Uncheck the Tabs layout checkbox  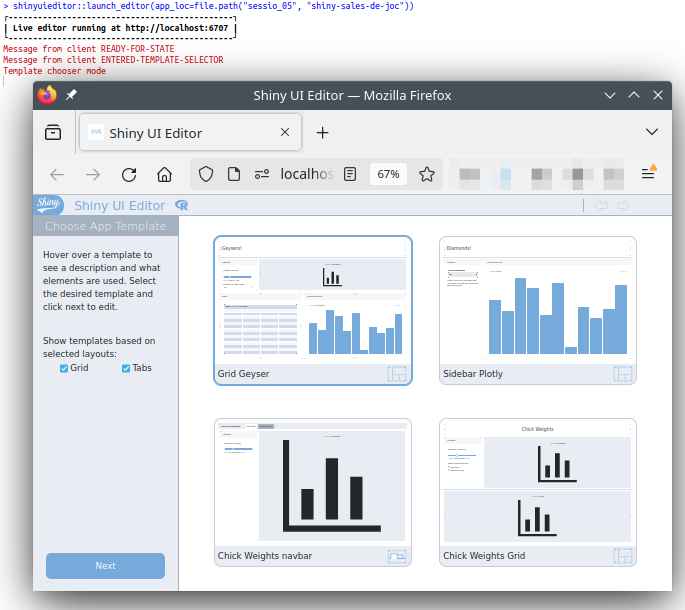126,368
